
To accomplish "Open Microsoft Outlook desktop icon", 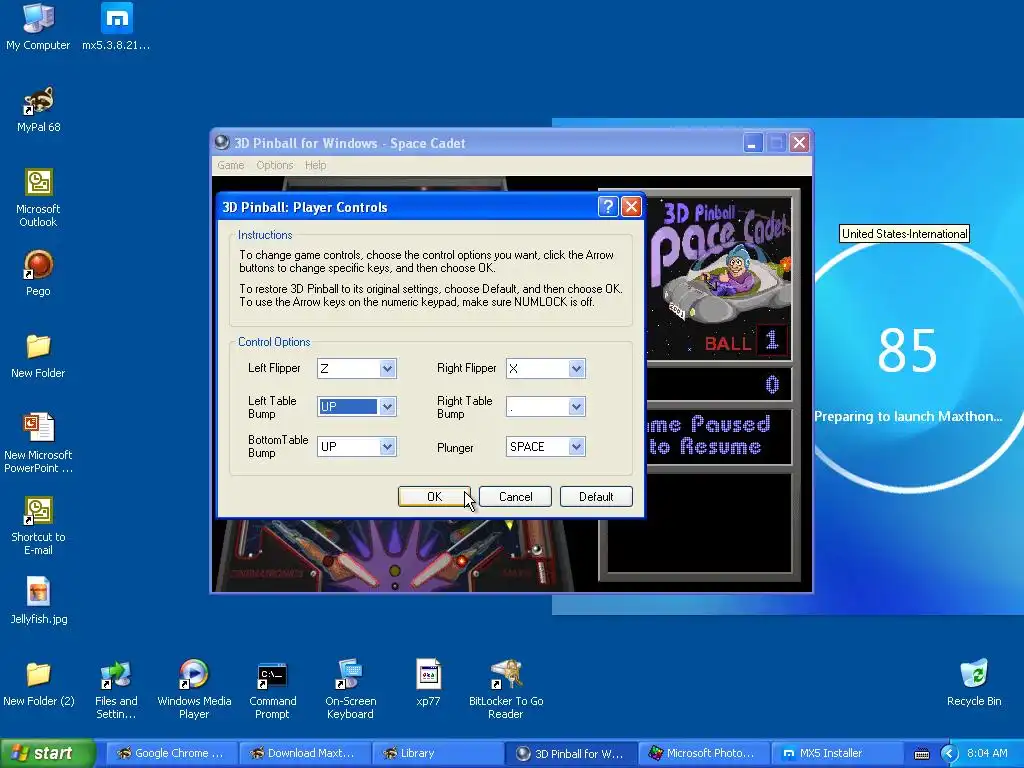I will (x=38, y=197).
